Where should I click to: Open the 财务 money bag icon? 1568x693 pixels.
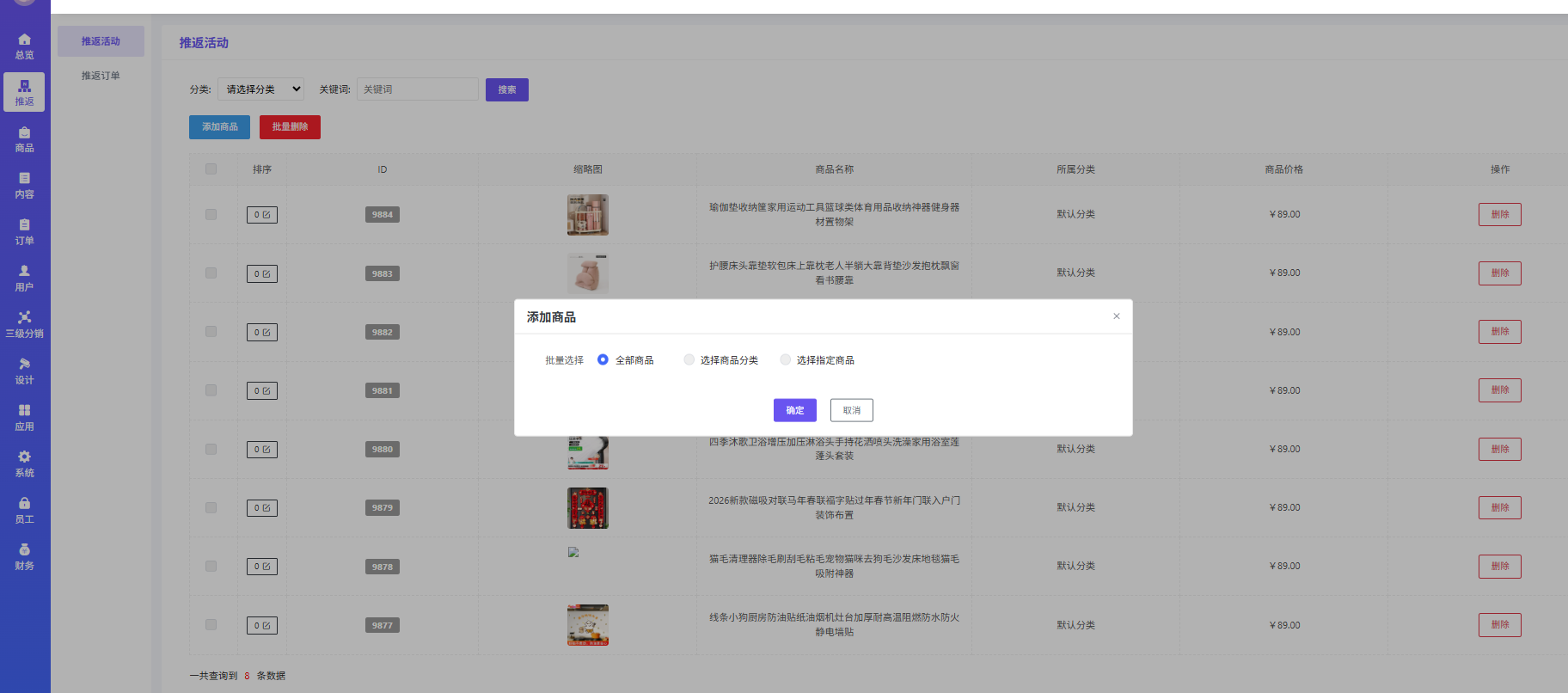pos(24,550)
